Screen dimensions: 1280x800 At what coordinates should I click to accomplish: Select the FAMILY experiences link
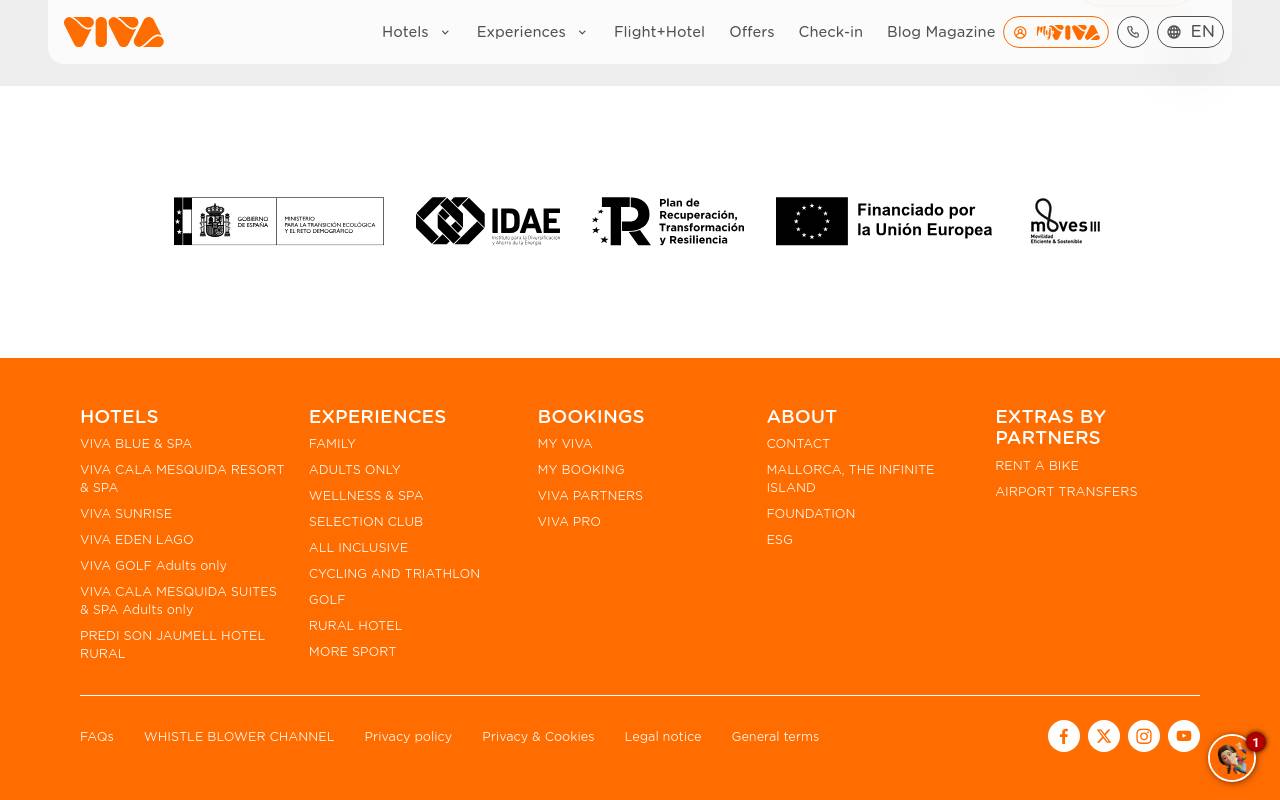332,444
